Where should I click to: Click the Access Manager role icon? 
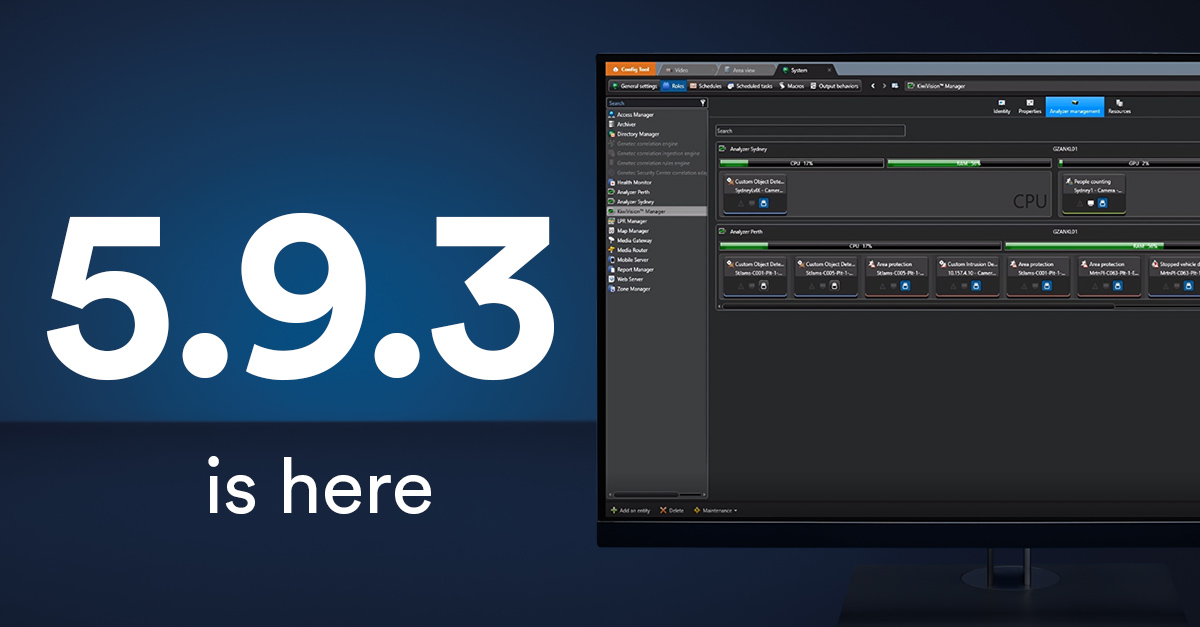[x=611, y=115]
